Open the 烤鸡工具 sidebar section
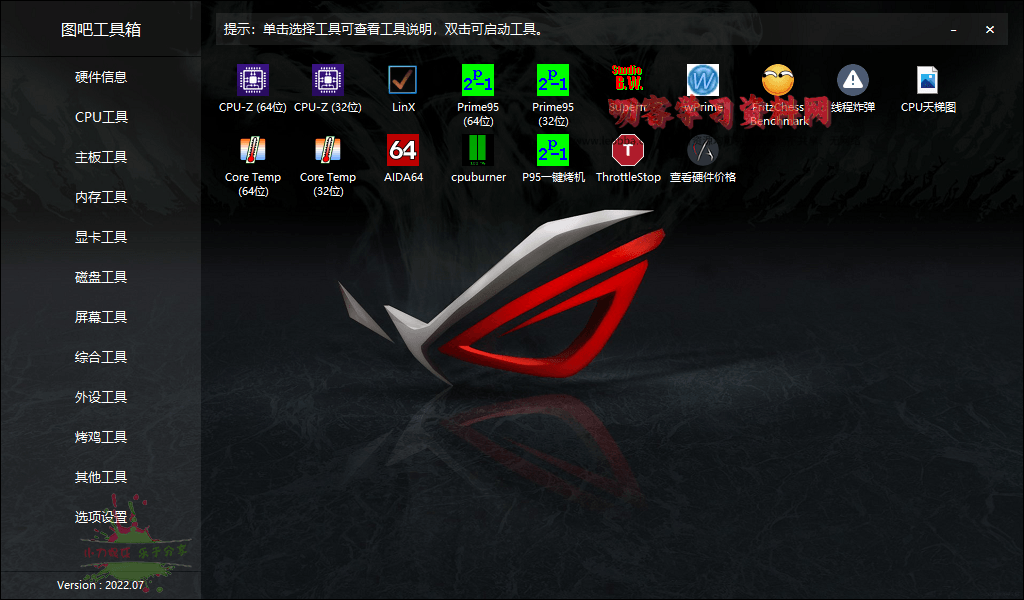1024x600 pixels. click(x=101, y=437)
